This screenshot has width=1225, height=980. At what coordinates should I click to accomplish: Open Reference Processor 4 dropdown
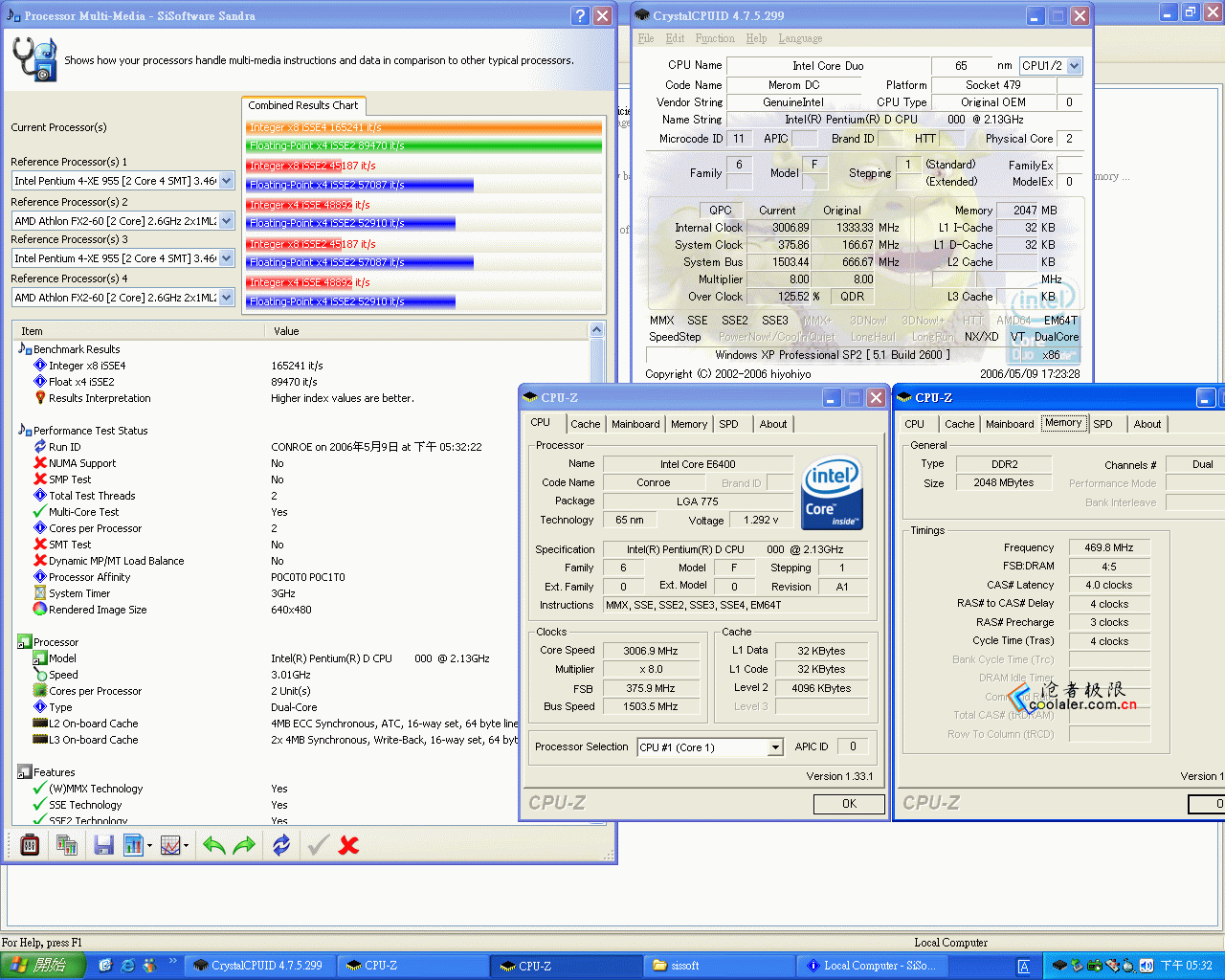click(x=227, y=298)
